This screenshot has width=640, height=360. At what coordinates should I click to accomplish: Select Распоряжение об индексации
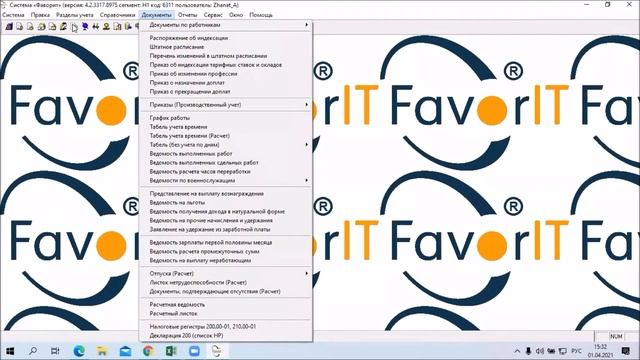point(226,38)
